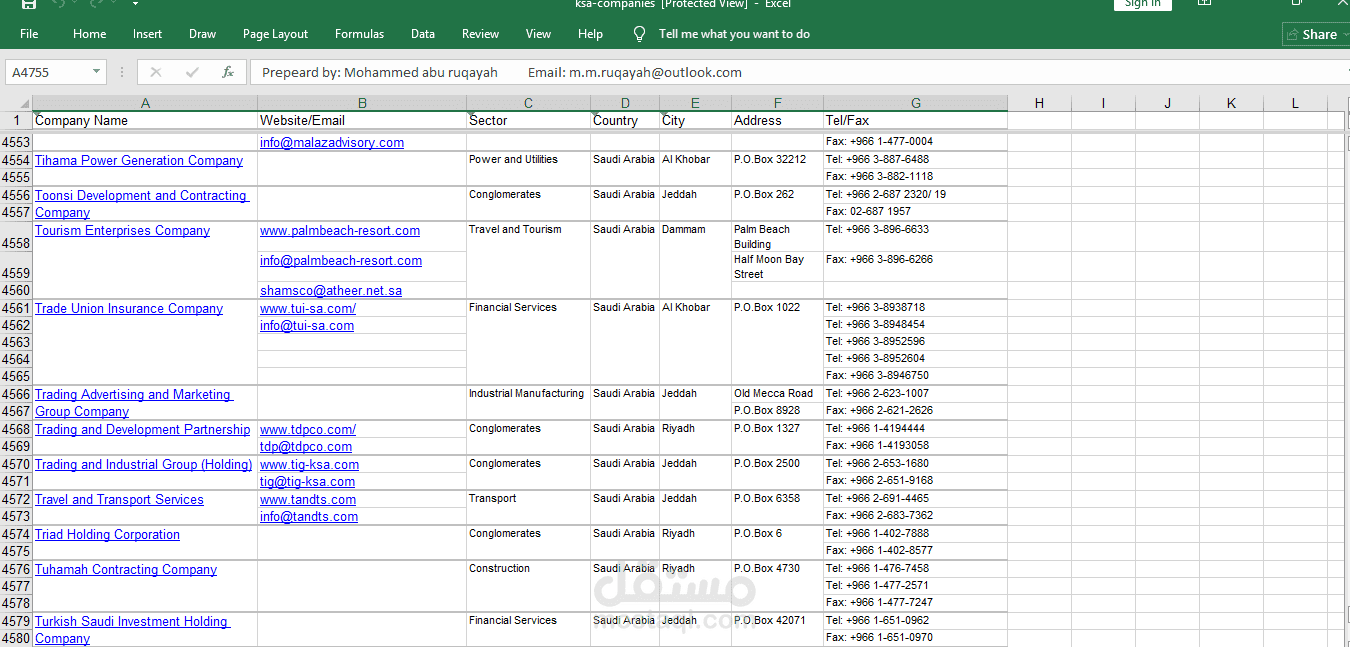The image size is (1350, 647).
Task: Open Tuhamah Contracting Company link
Action: (126, 569)
